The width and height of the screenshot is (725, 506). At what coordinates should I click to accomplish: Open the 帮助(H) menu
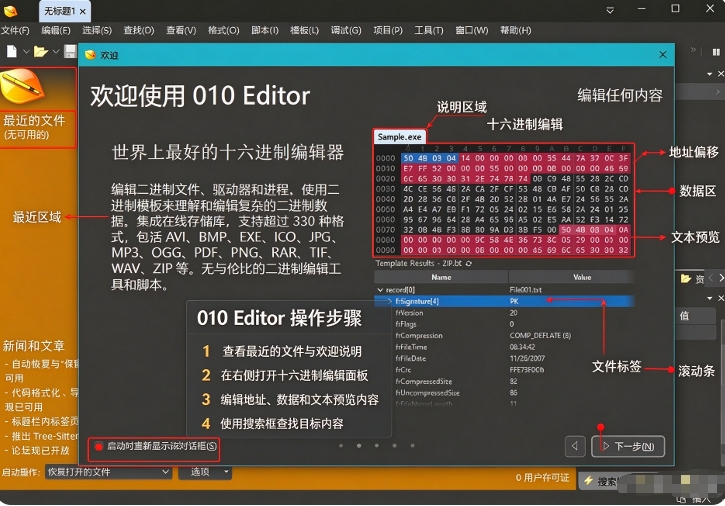516,31
